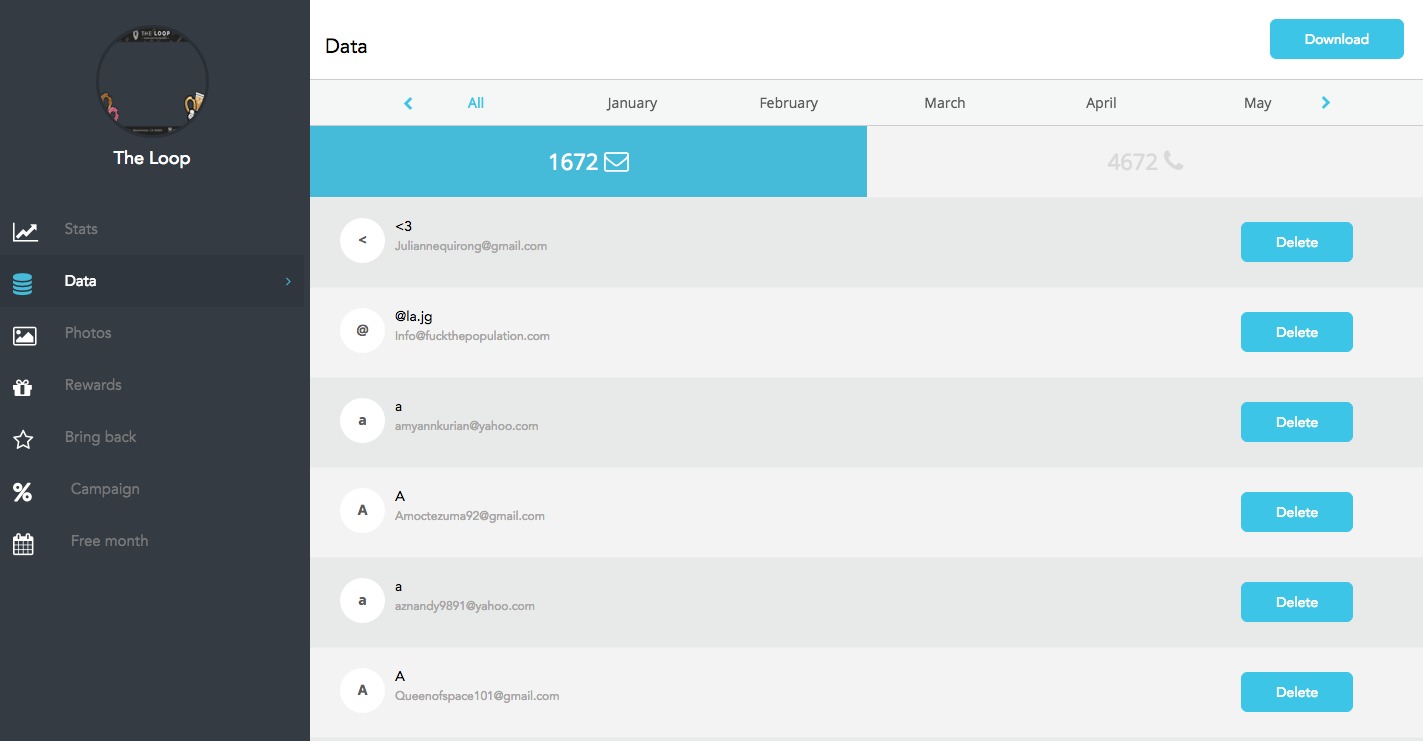Click the Download button
Image resolution: width=1423 pixels, height=741 pixels.
pos(1336,39)
